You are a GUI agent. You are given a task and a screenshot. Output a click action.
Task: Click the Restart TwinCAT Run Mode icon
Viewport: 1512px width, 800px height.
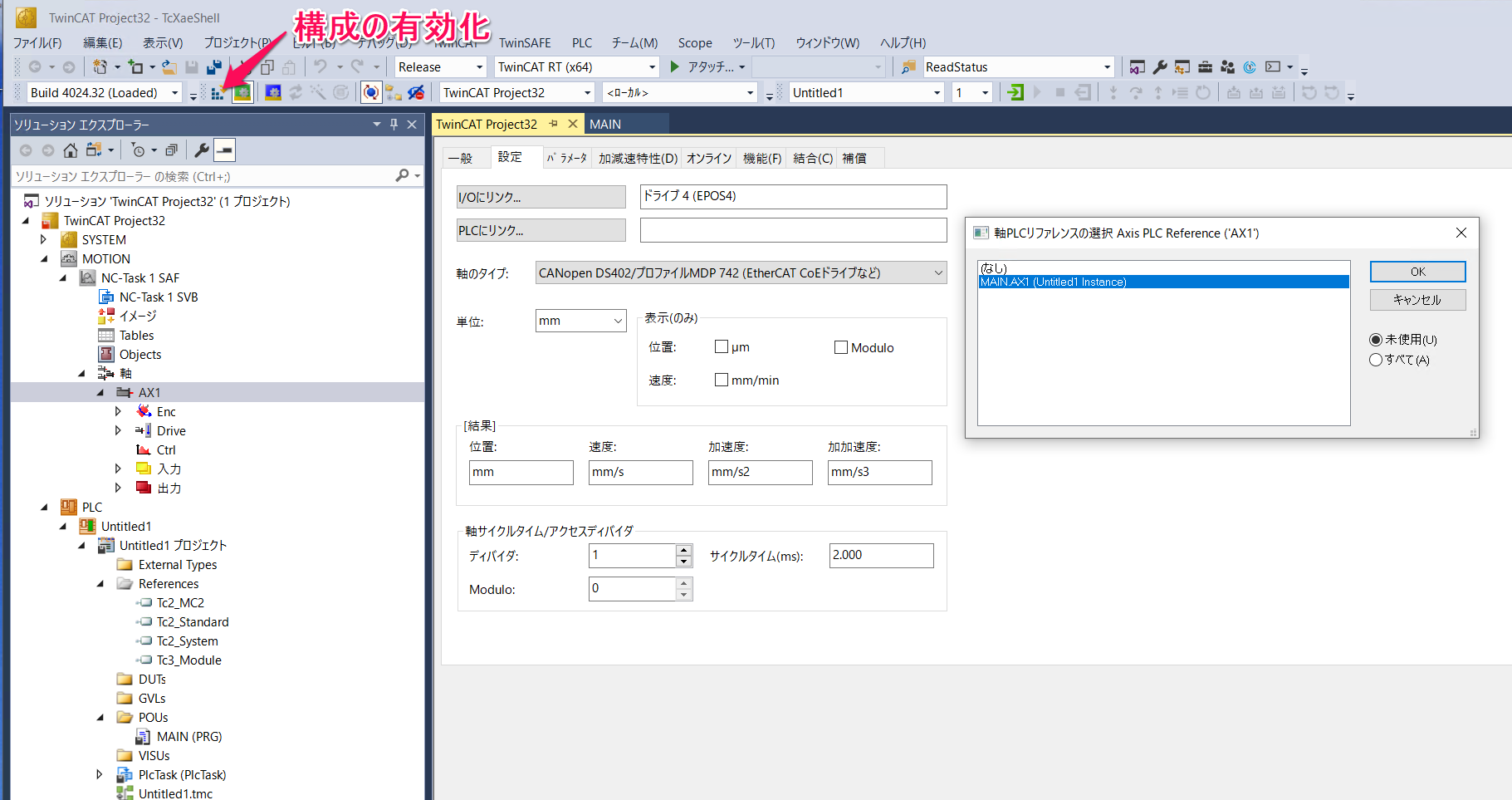pyautogui.click(x=242, y=93)
